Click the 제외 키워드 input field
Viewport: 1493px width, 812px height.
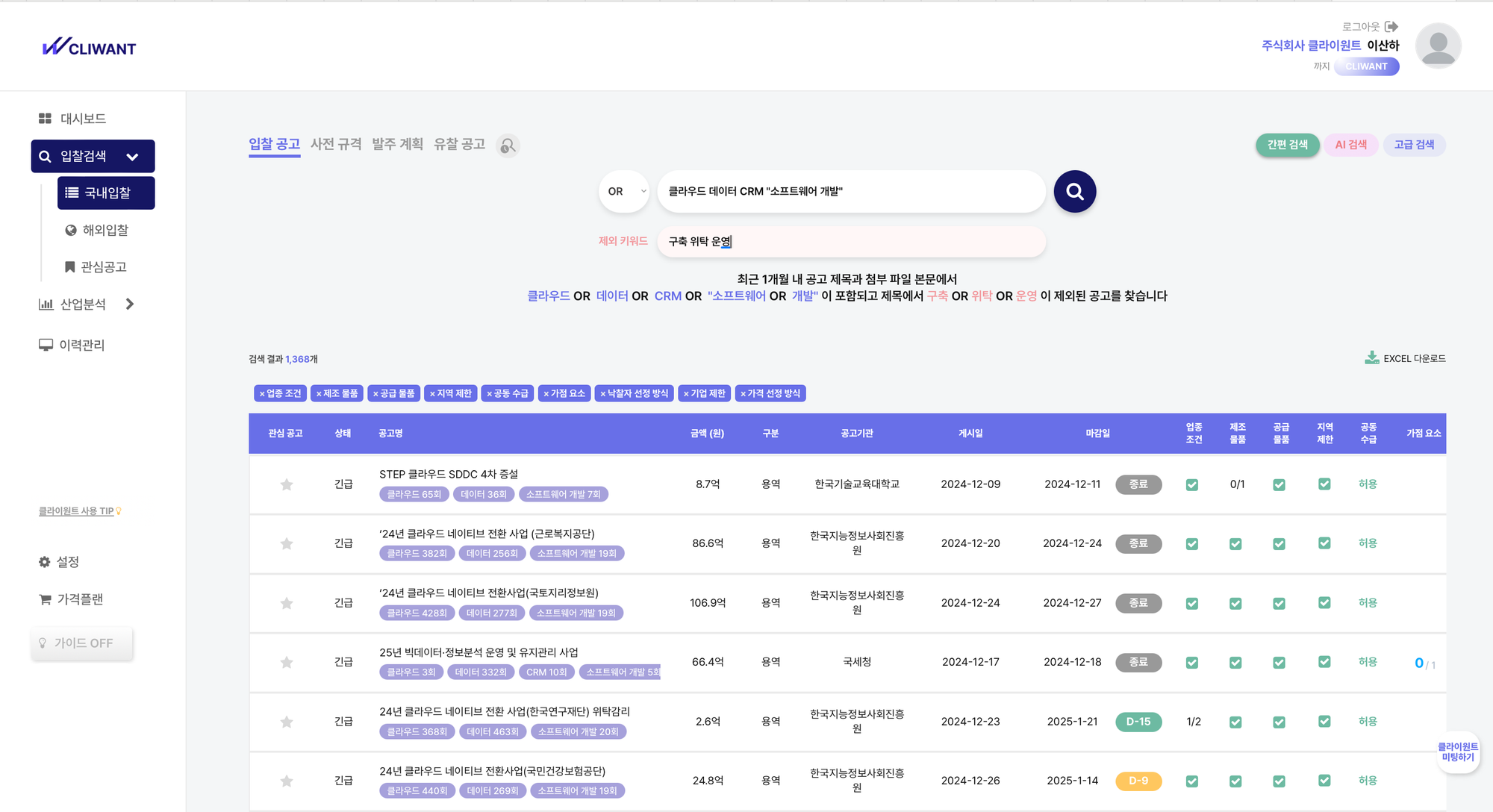point(851,242)
